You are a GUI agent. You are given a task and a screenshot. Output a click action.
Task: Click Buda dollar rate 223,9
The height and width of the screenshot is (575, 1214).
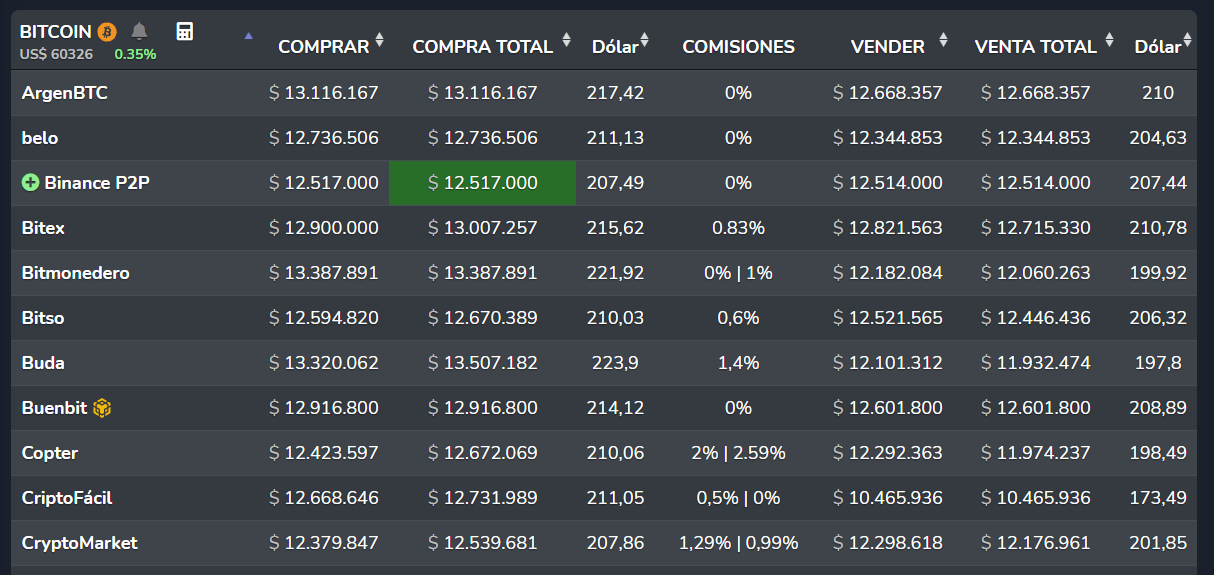pyautogui.click(x=616, y=363)
